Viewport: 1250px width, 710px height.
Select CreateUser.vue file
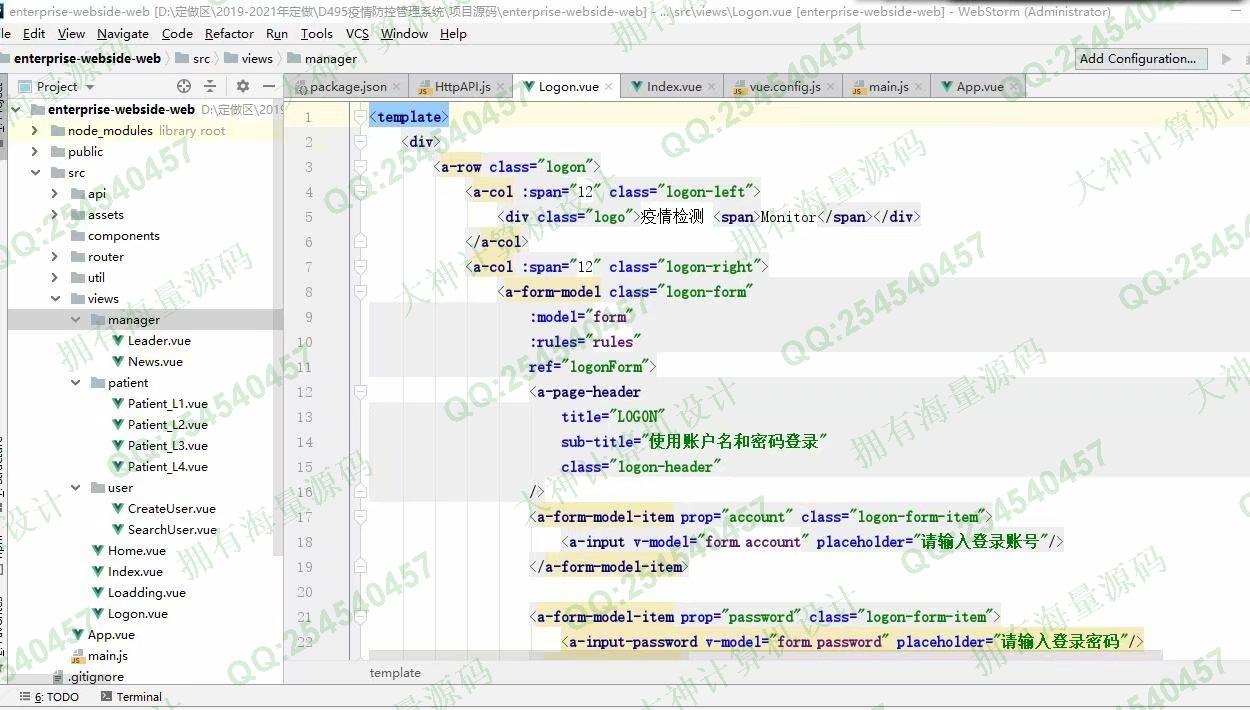(171, 509)
